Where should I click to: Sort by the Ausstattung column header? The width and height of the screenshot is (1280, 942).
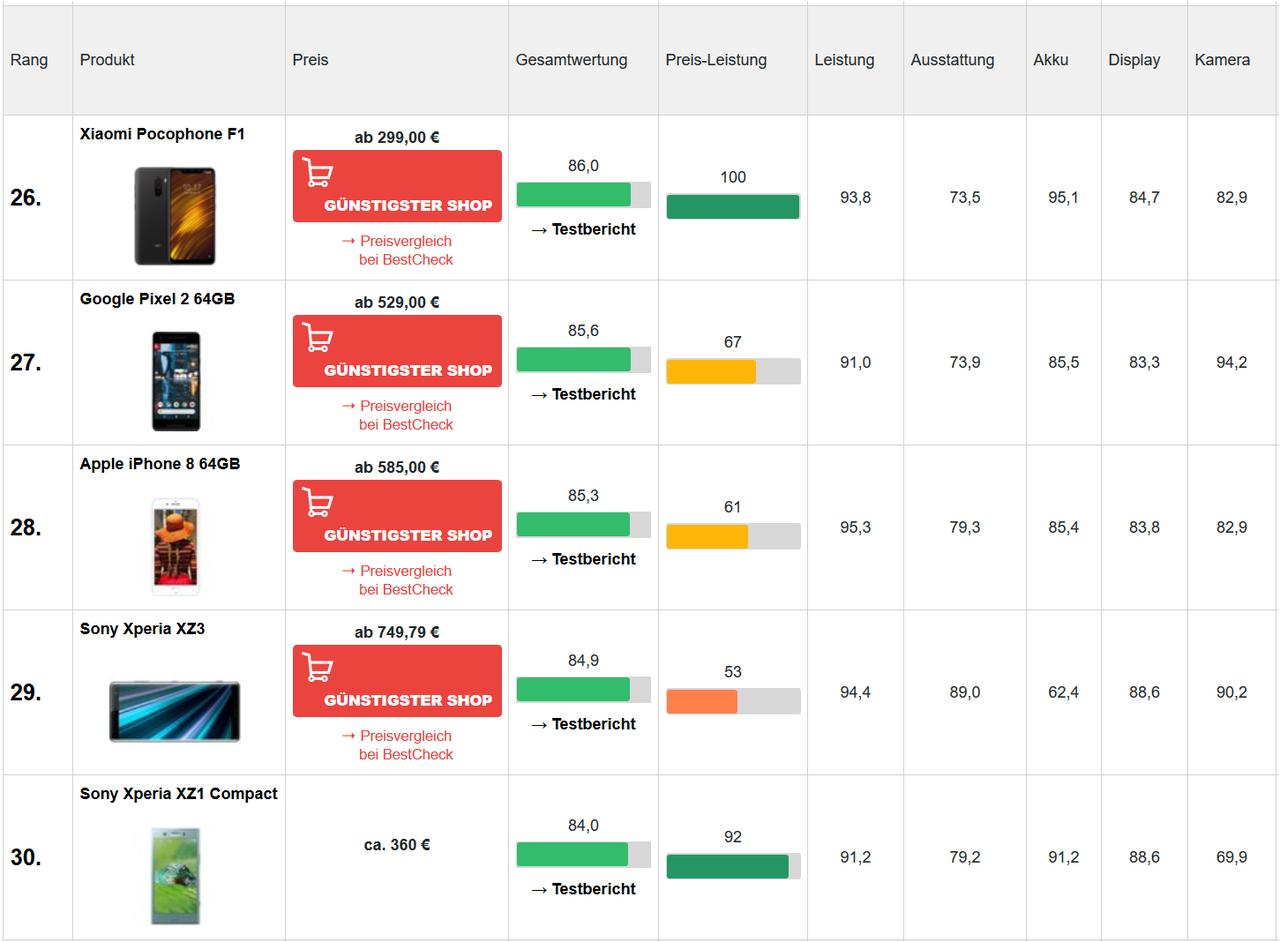click(x=952, y=60)
